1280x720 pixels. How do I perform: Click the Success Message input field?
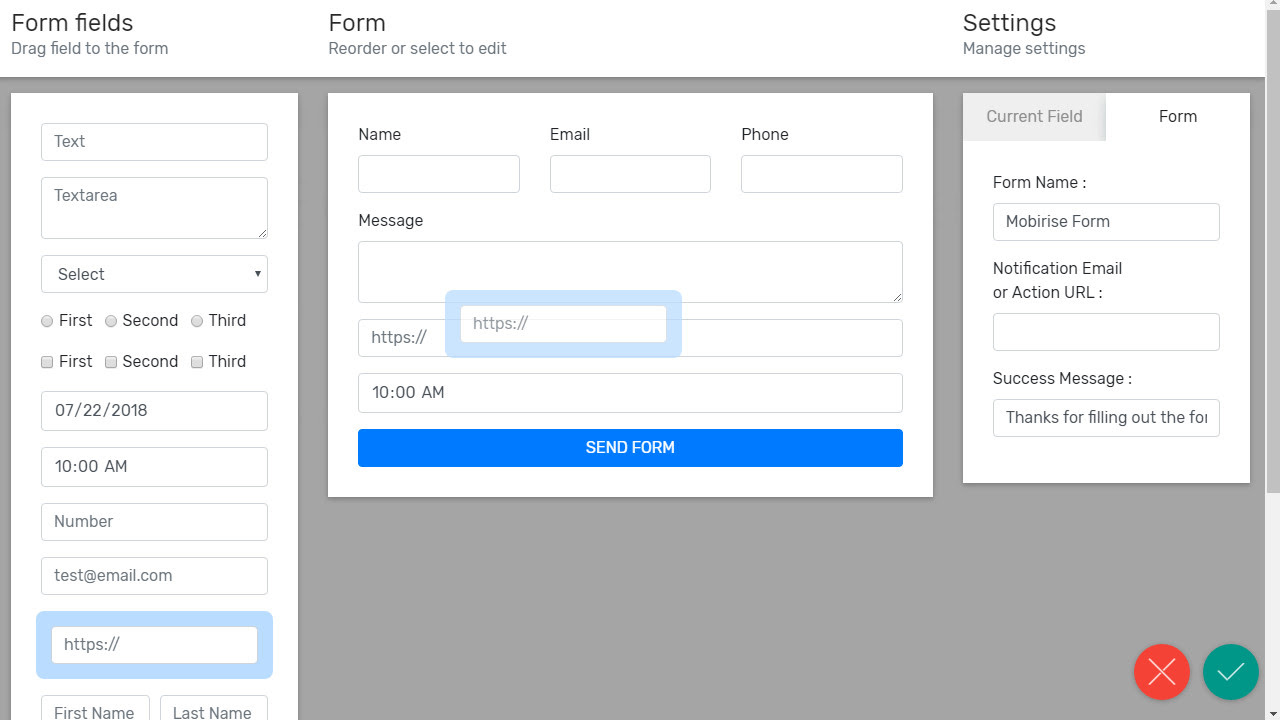(1106, 418)
